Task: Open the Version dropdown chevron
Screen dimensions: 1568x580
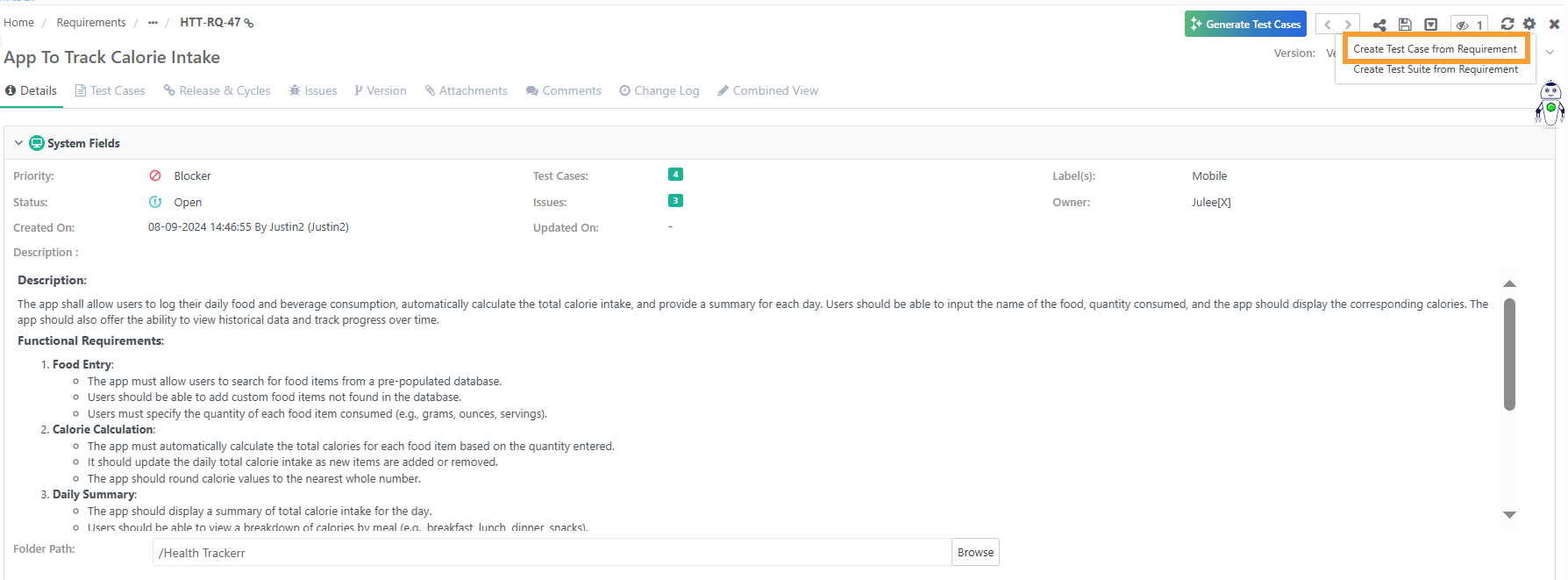Action: click(x=1550, y=53)
